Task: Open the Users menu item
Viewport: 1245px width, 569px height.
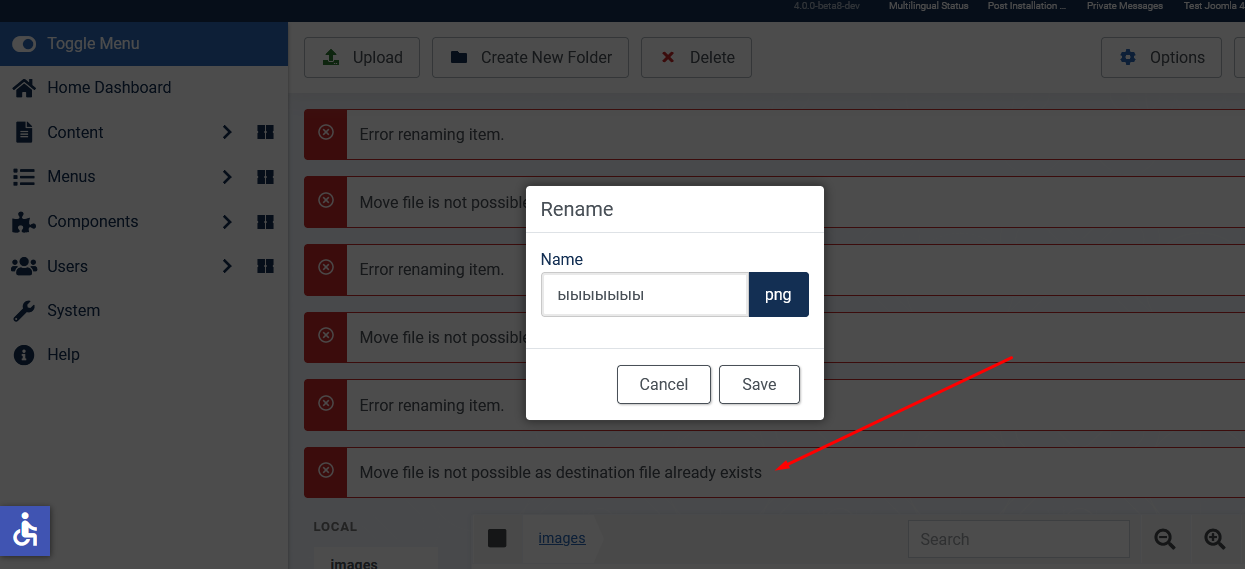Action: (x=67, y=266)
